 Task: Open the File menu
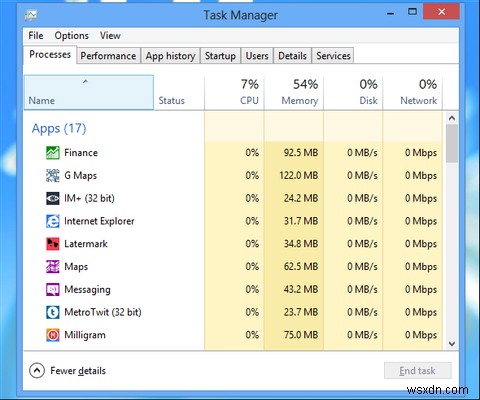tap(36, 36)
